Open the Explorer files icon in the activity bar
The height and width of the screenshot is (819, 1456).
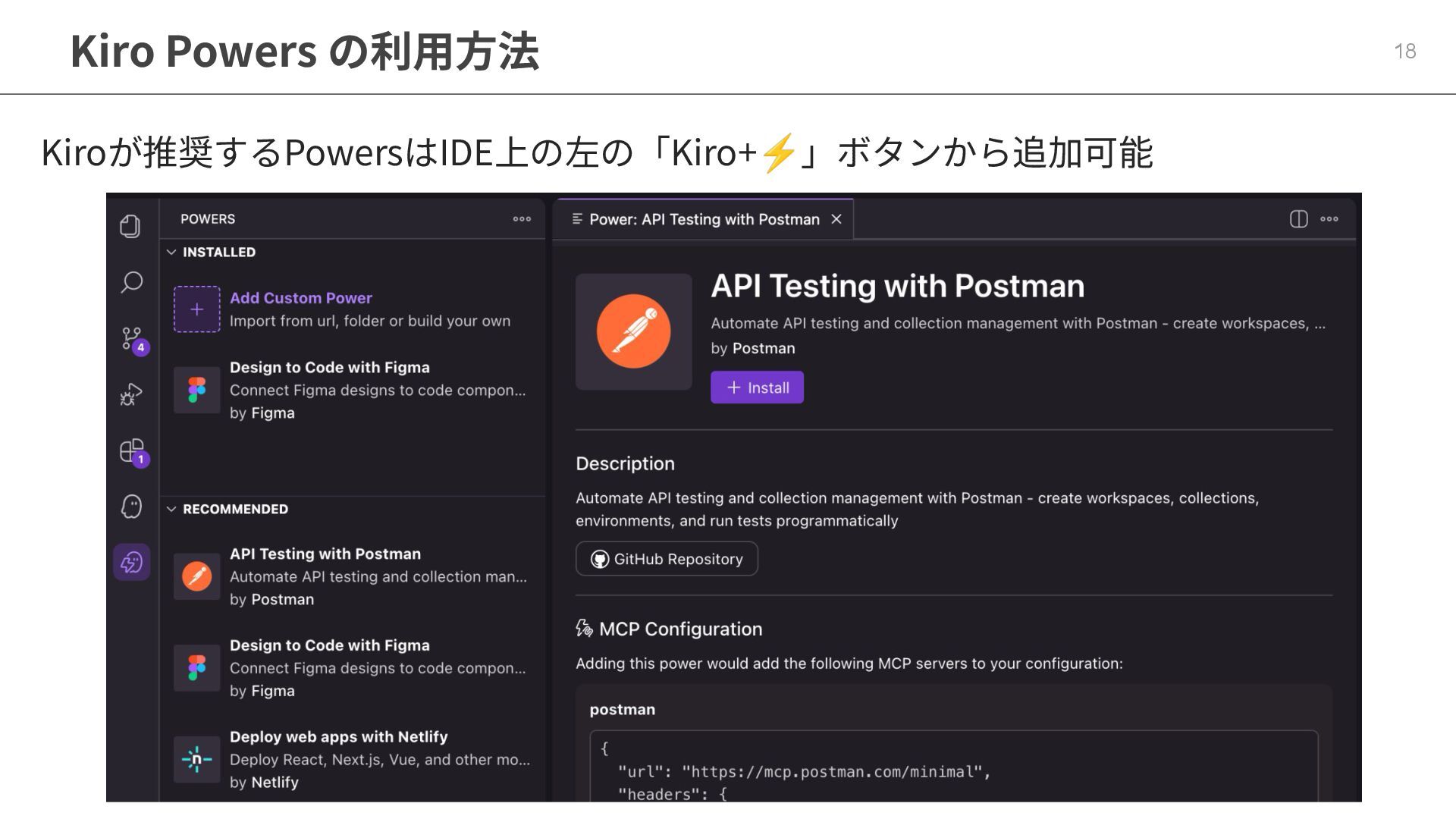click(x=130, y=226)
